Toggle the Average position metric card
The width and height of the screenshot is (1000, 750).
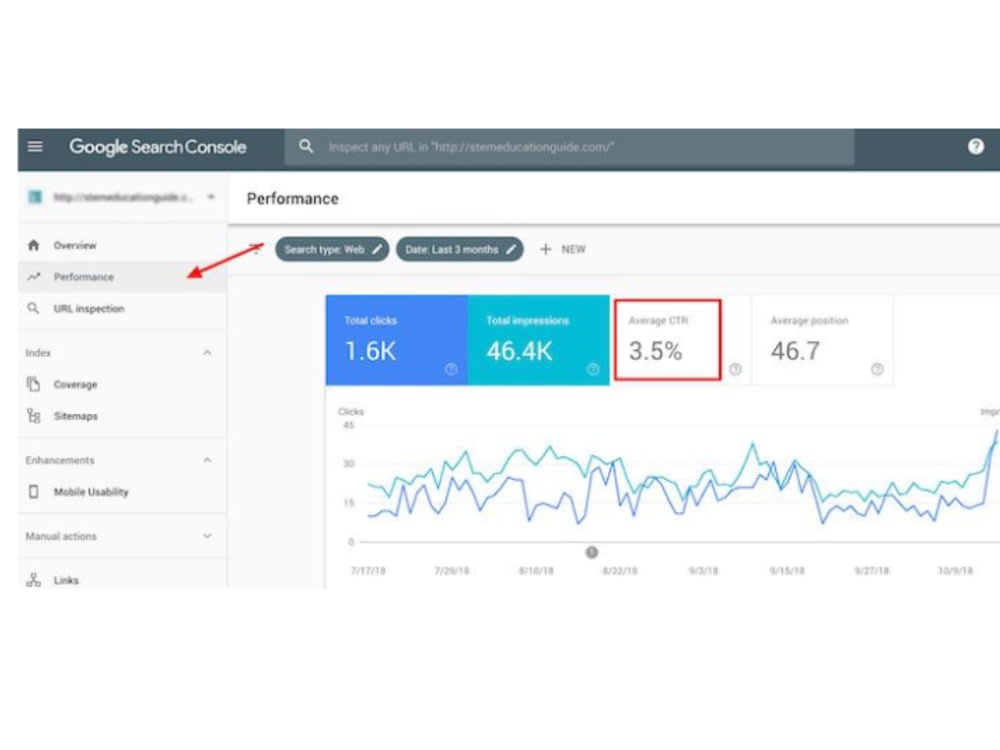click(x=823, y=340)
